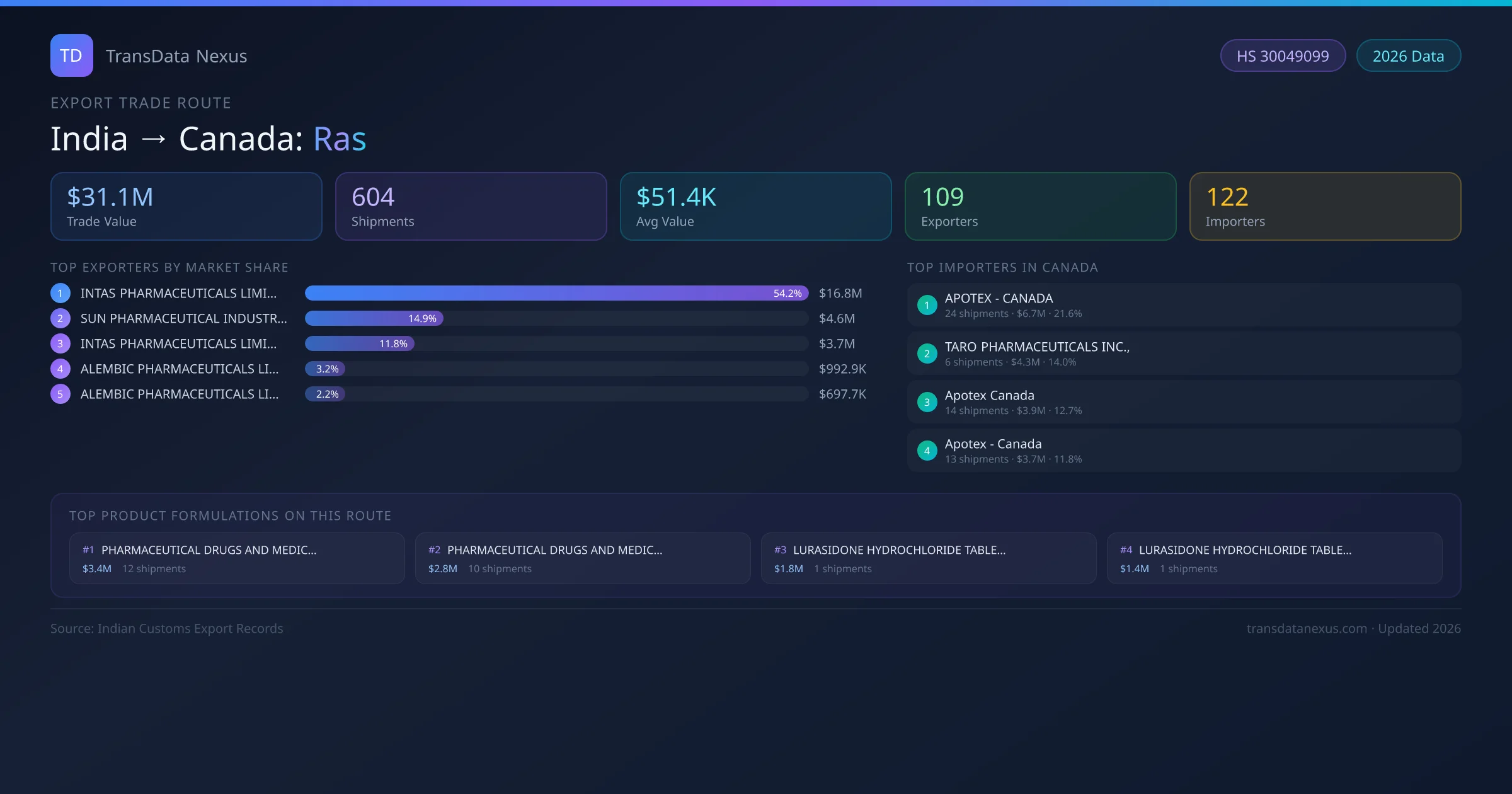Click green rank 1 badge for APOTEX - CANADA
This screenshot has width=1512, height=794.
click(927, 305)
